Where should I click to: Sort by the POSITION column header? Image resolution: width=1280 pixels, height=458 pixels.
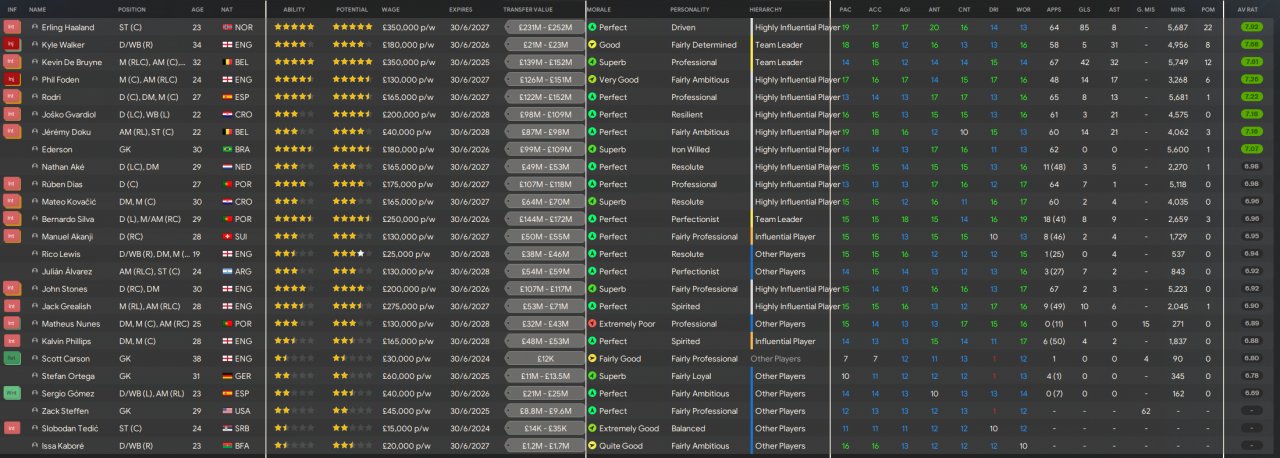coord(132,9)
